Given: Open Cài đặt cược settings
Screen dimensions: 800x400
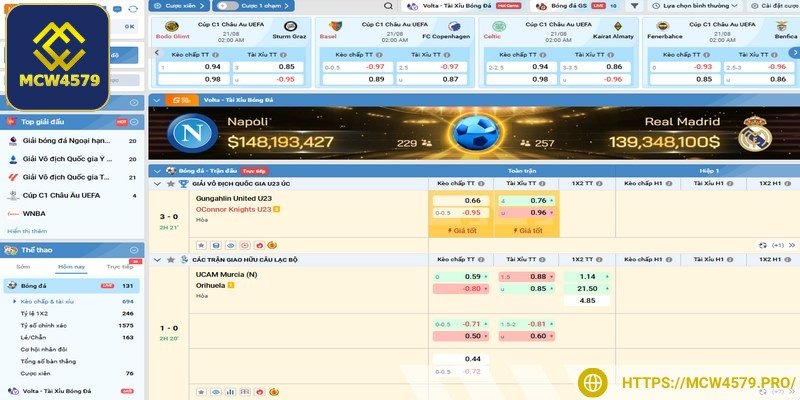Looking at the screenshot, I should [774, 6].
